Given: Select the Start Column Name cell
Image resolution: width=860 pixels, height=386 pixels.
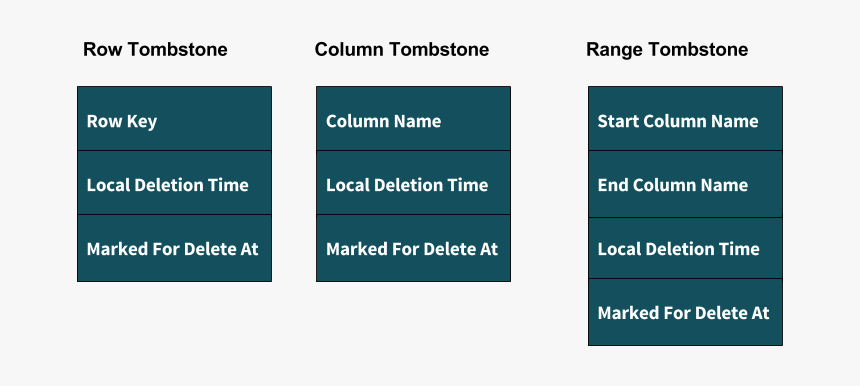Looking at the screenshot, I should (x=686, y=118).
